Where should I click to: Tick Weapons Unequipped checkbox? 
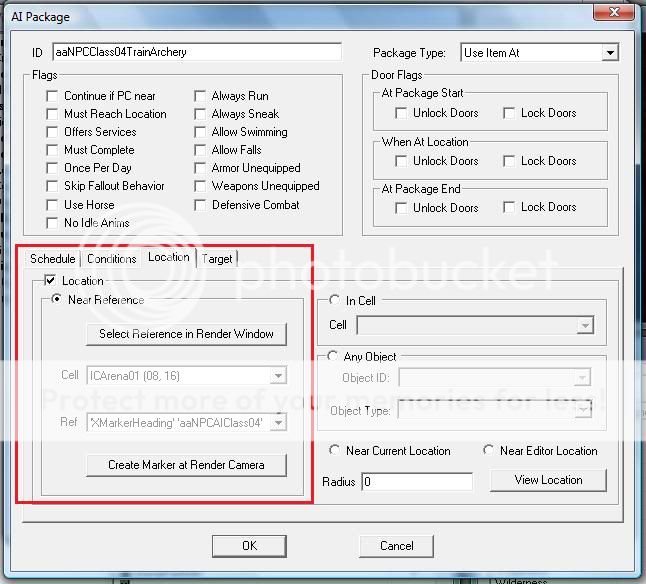click(201, 186)
